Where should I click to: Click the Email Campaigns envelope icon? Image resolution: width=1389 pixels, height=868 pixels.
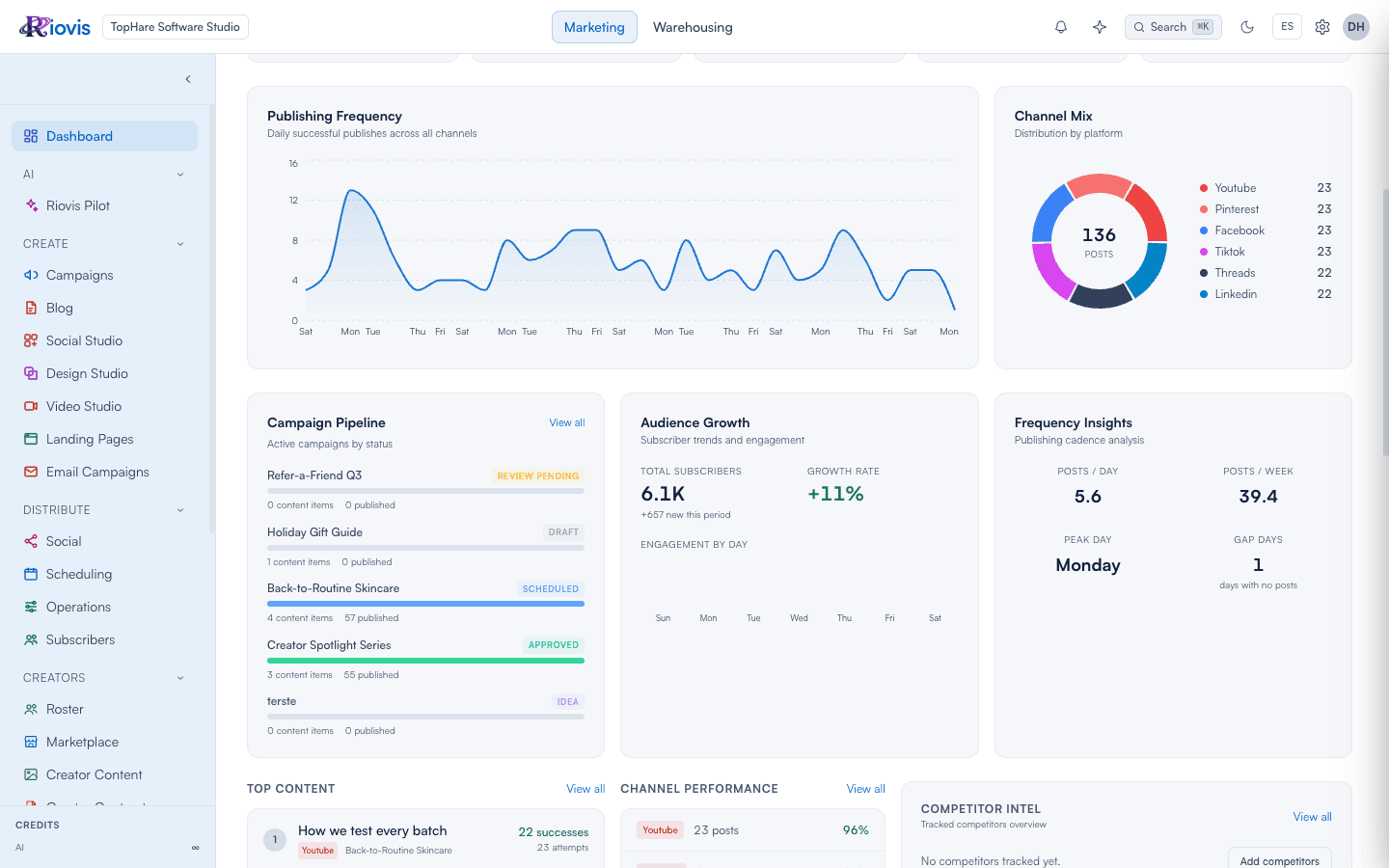(31, 472)
